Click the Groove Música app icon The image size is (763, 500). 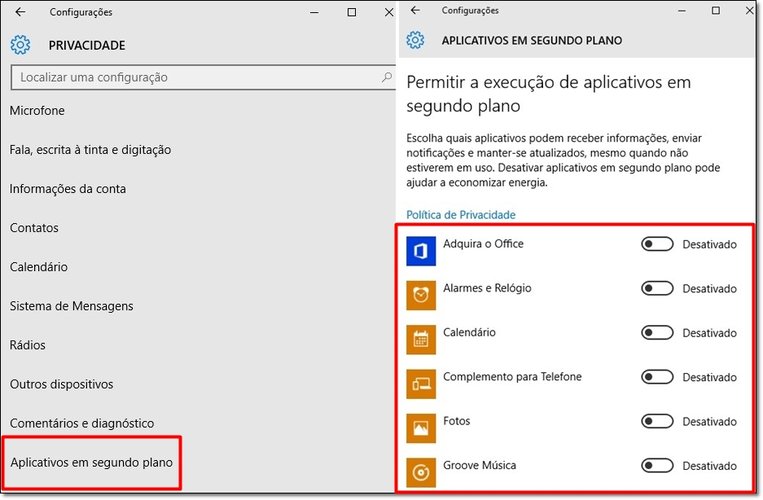tap(421, 472)
